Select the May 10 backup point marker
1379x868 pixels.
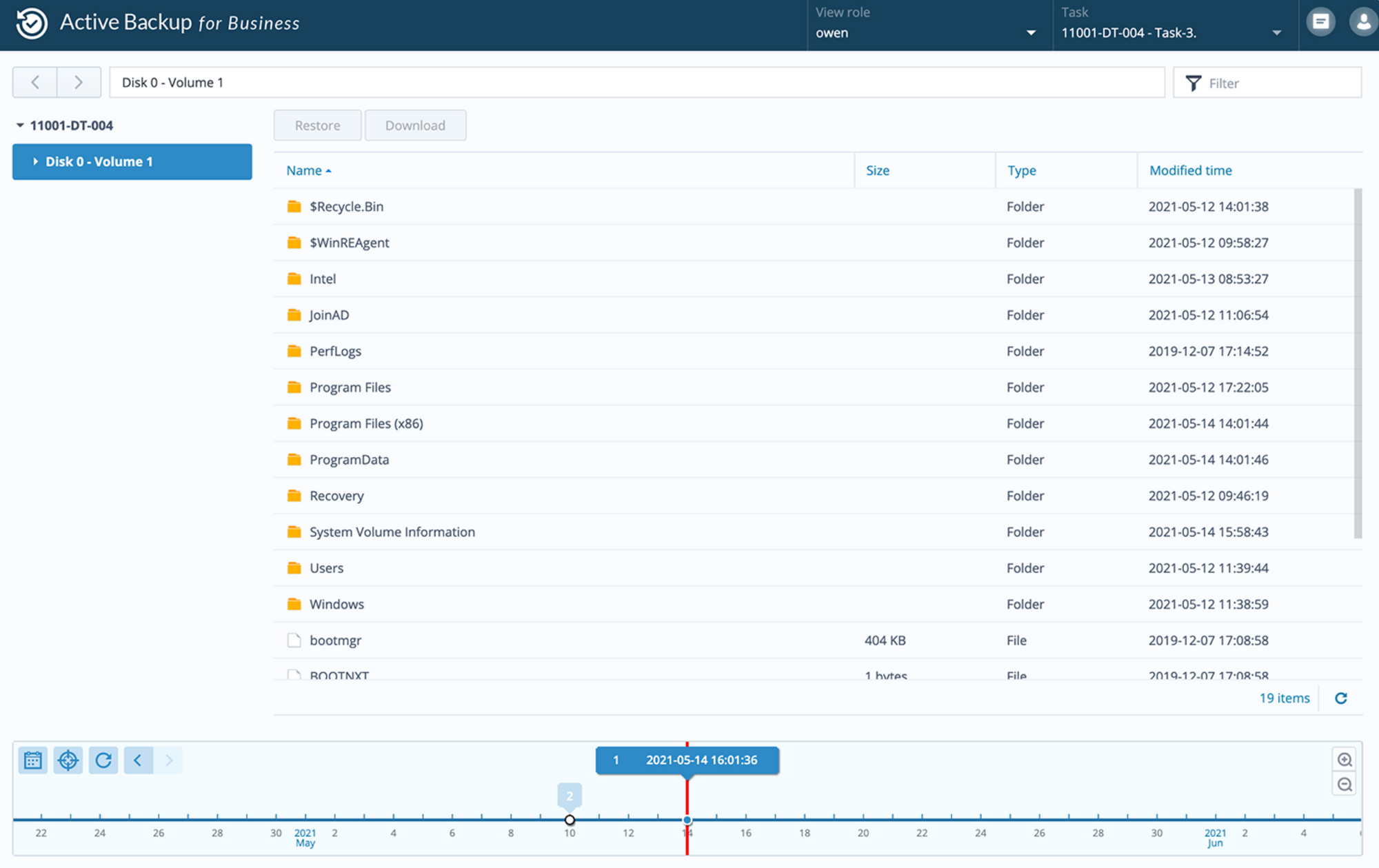[570, 820]
